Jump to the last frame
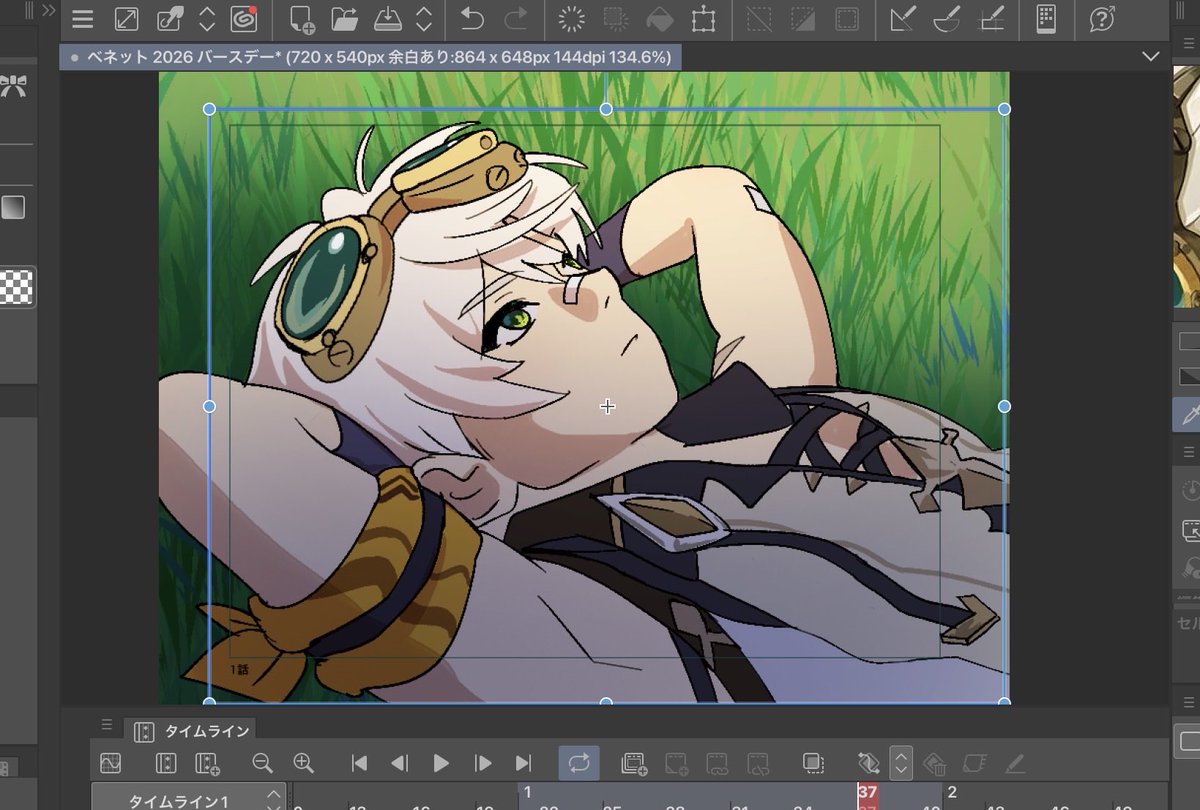This screenshot has width=1200, height=810. click(x=523, y=763)
